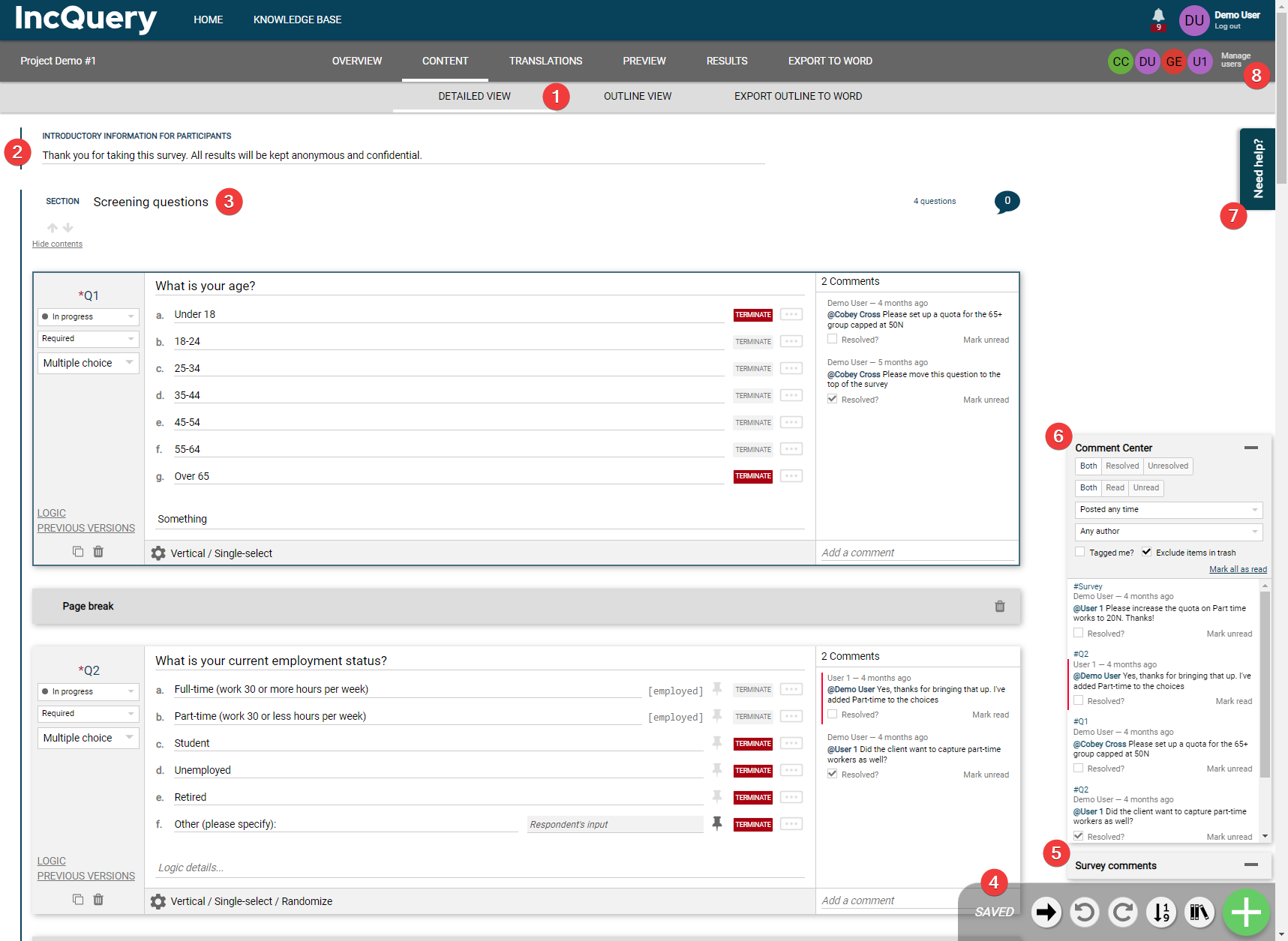Switch to Outline View
Image resolution: width=1288 pixels, height=941 pixels.
click(x=637, y=96)
